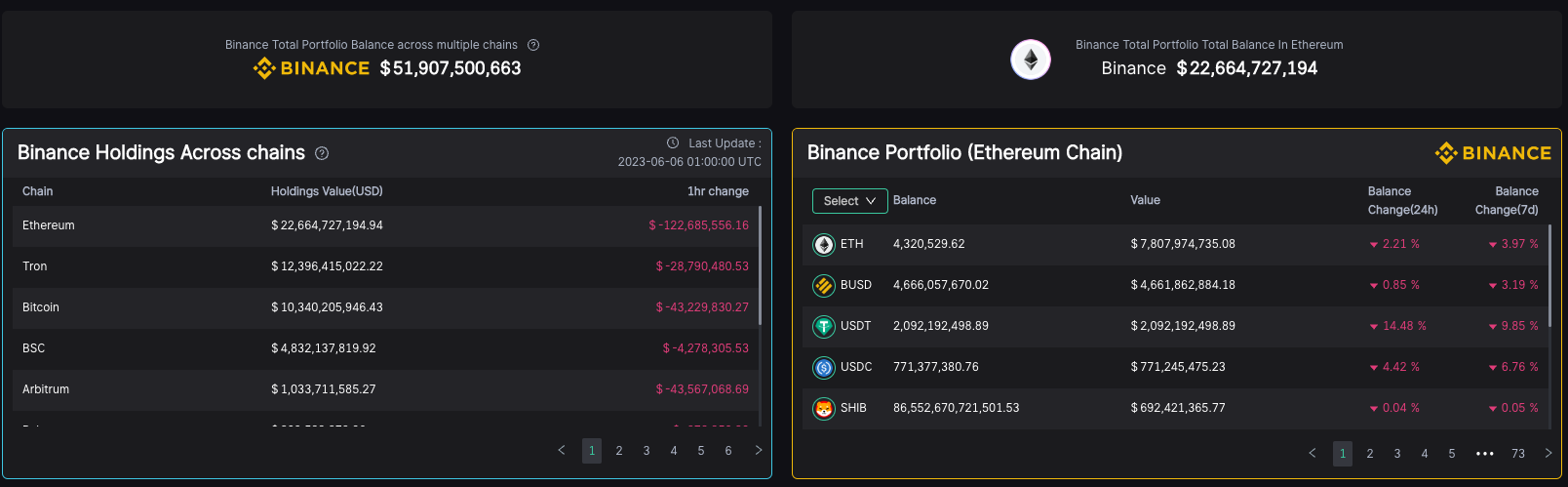This screenshot has height=487, width=1568.
Task: Select page 5 in Ethereum portfolio pagination
Action: point(1452,454)
